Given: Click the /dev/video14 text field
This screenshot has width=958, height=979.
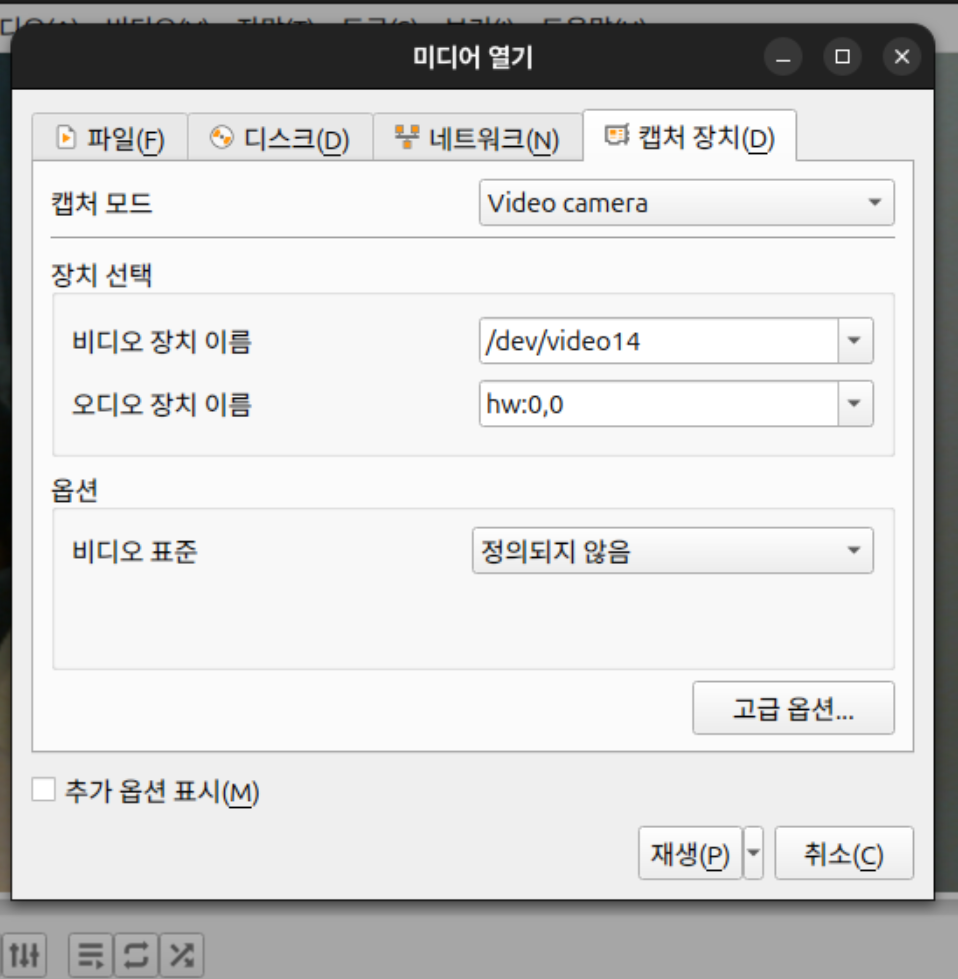Looking at the screenshot, I should 658,341.
